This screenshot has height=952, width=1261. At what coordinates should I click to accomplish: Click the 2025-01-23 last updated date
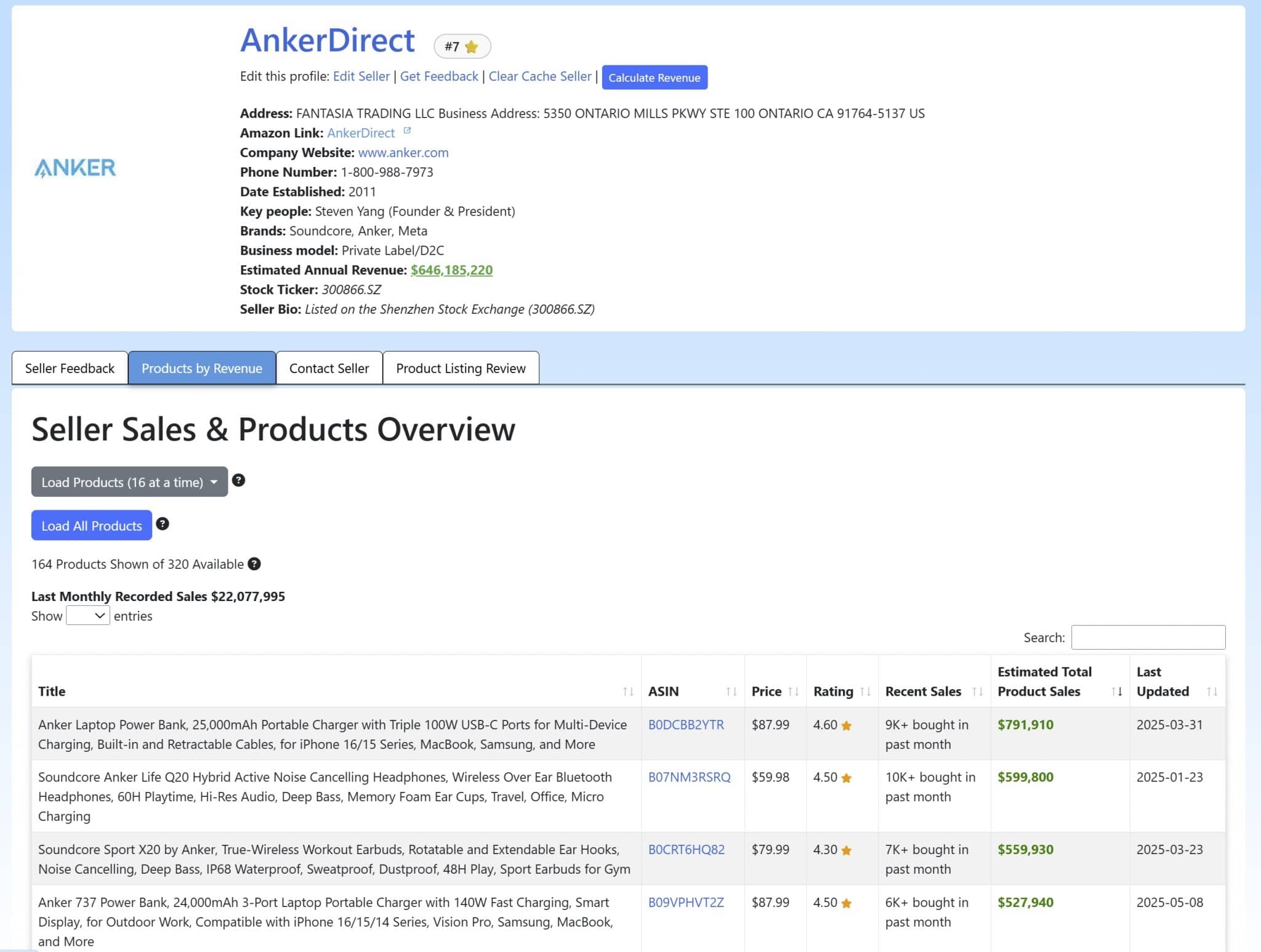tap(1170, 777)
